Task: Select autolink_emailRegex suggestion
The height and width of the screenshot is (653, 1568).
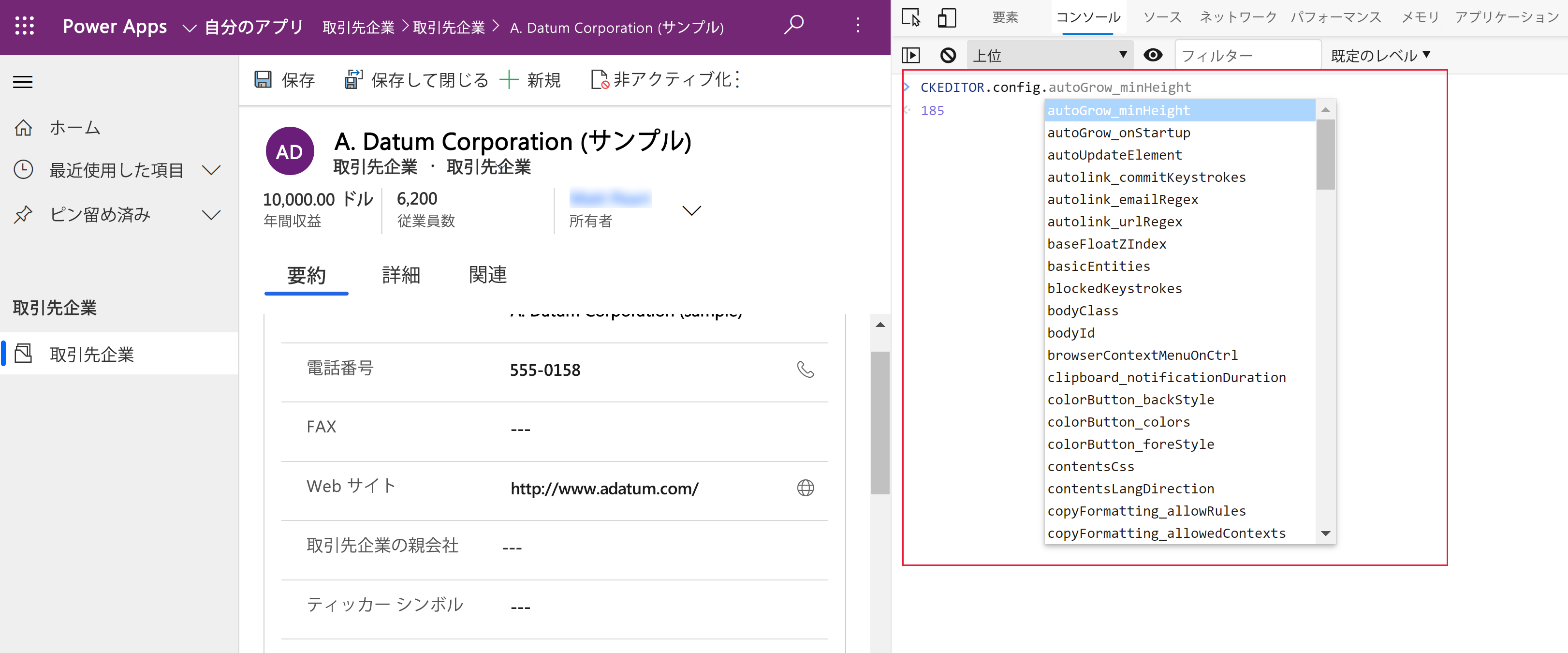Action: (1180, 199)
